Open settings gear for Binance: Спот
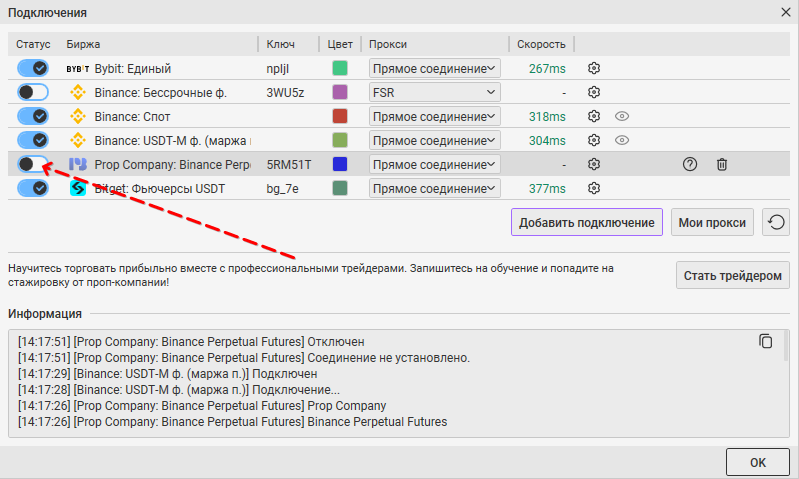799x479 pixels. click(x=594, y=116)
